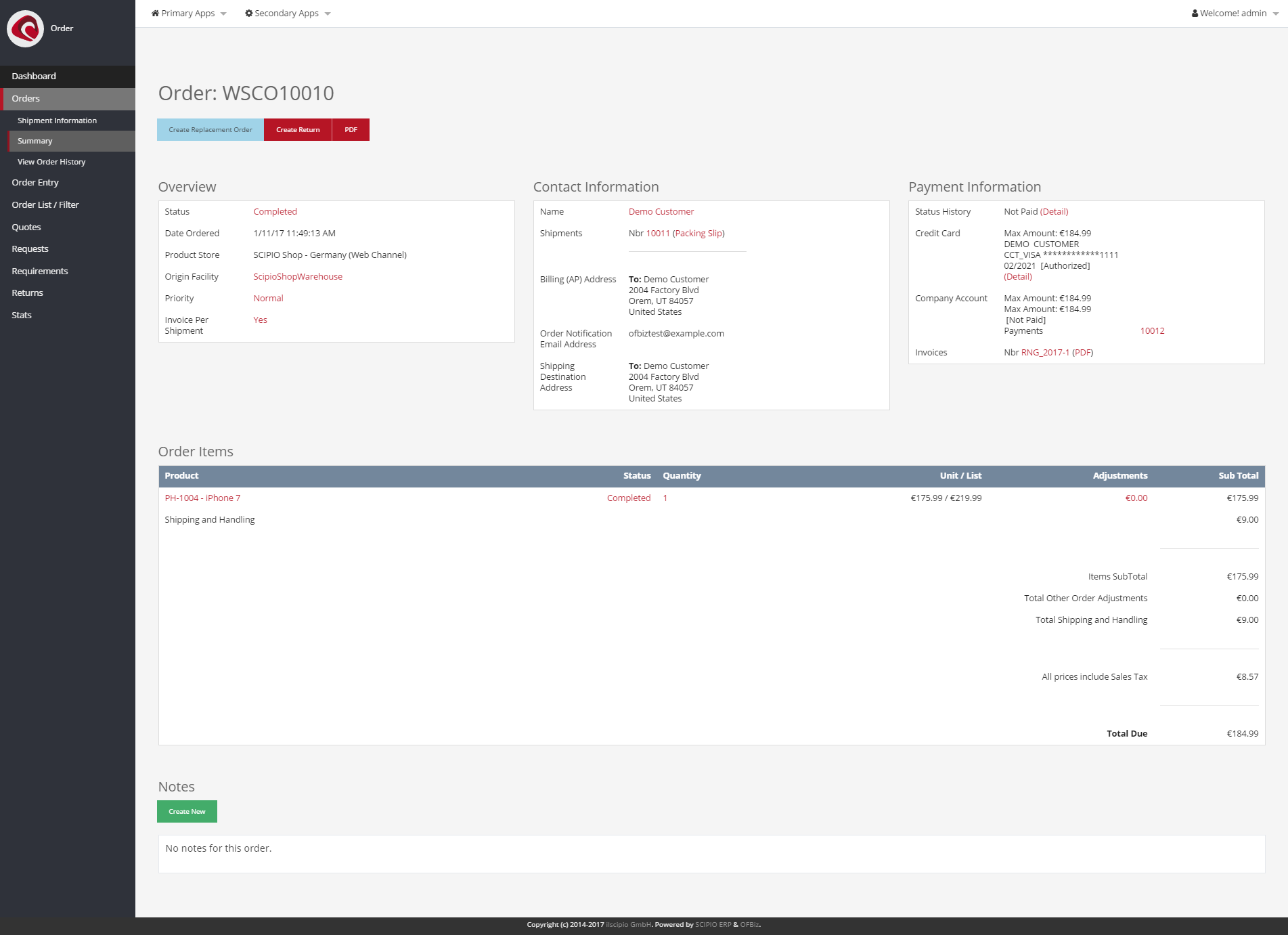Click the gear icon on Secondary Apps

(248, 12)
